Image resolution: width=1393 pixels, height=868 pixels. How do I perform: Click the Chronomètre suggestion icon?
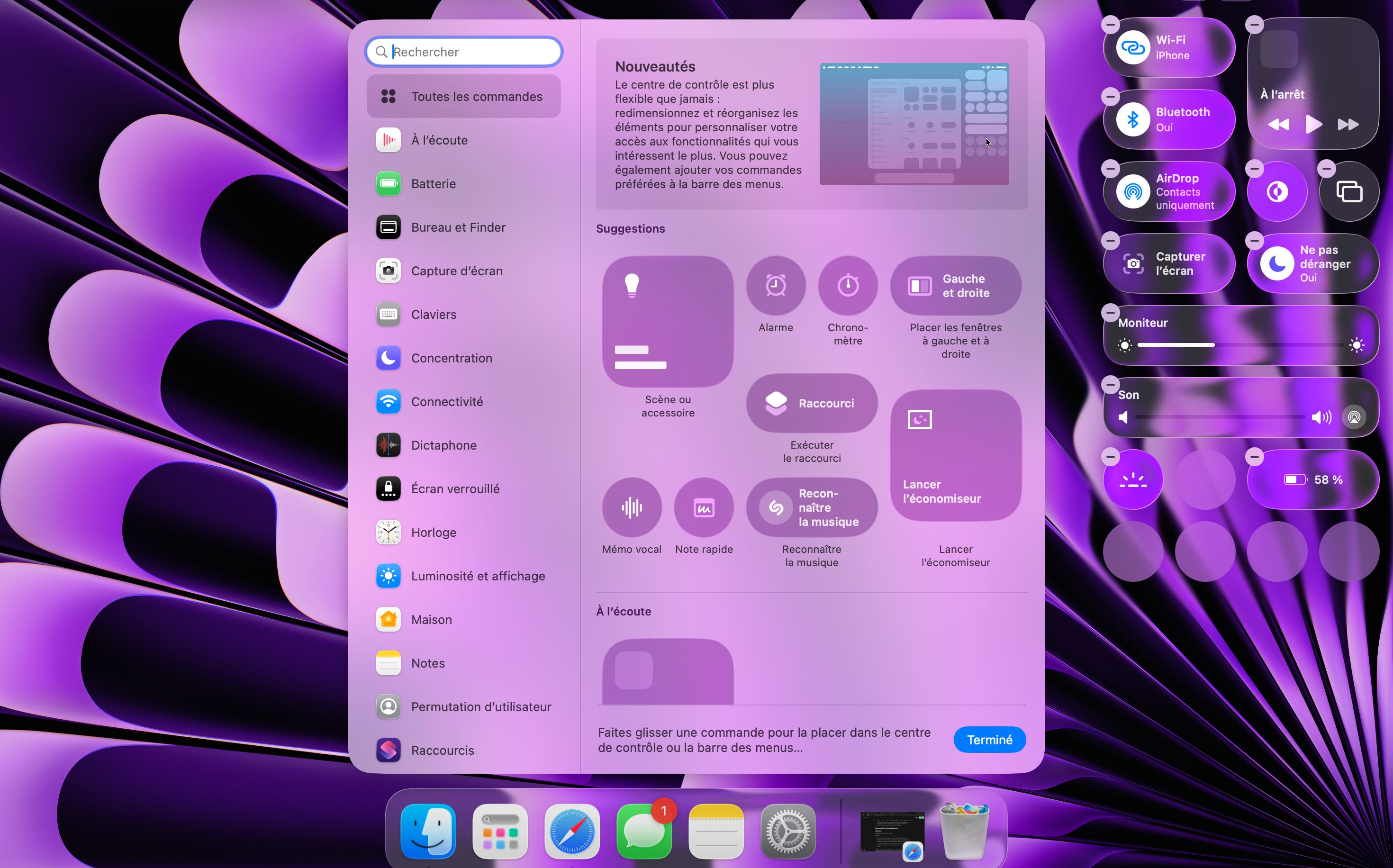[x=847, y=285]
